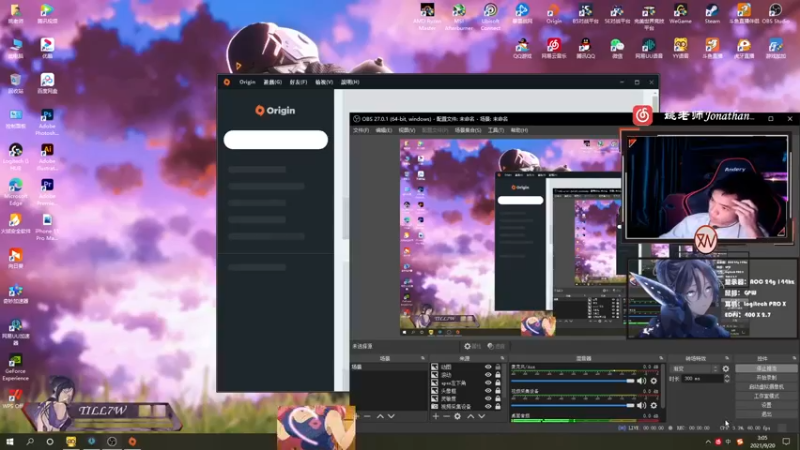
Task: Open Logitech G HUB desktop shortcut
Action: tap(15, 157)
